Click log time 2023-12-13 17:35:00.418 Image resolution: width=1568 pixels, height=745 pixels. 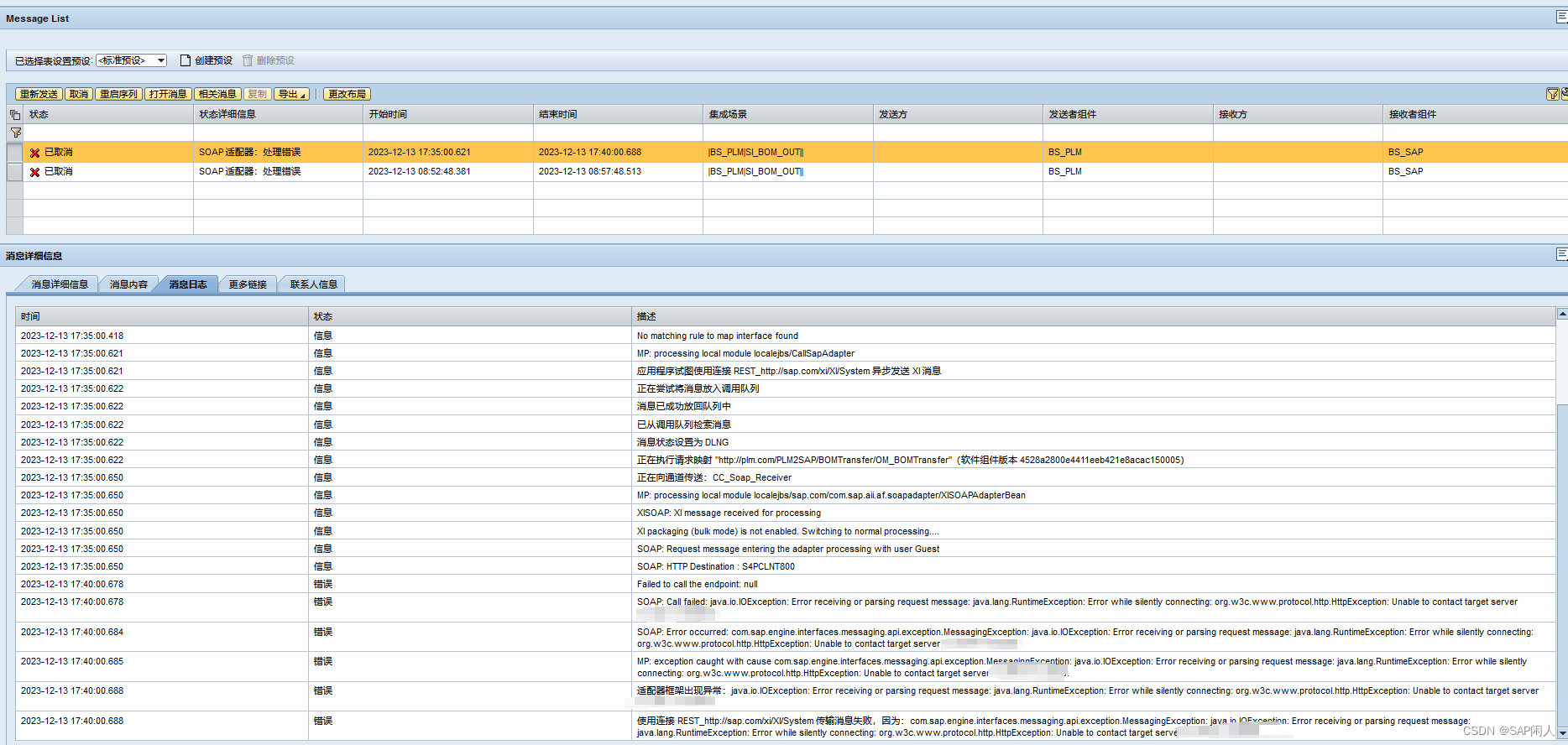pos(72,336)
